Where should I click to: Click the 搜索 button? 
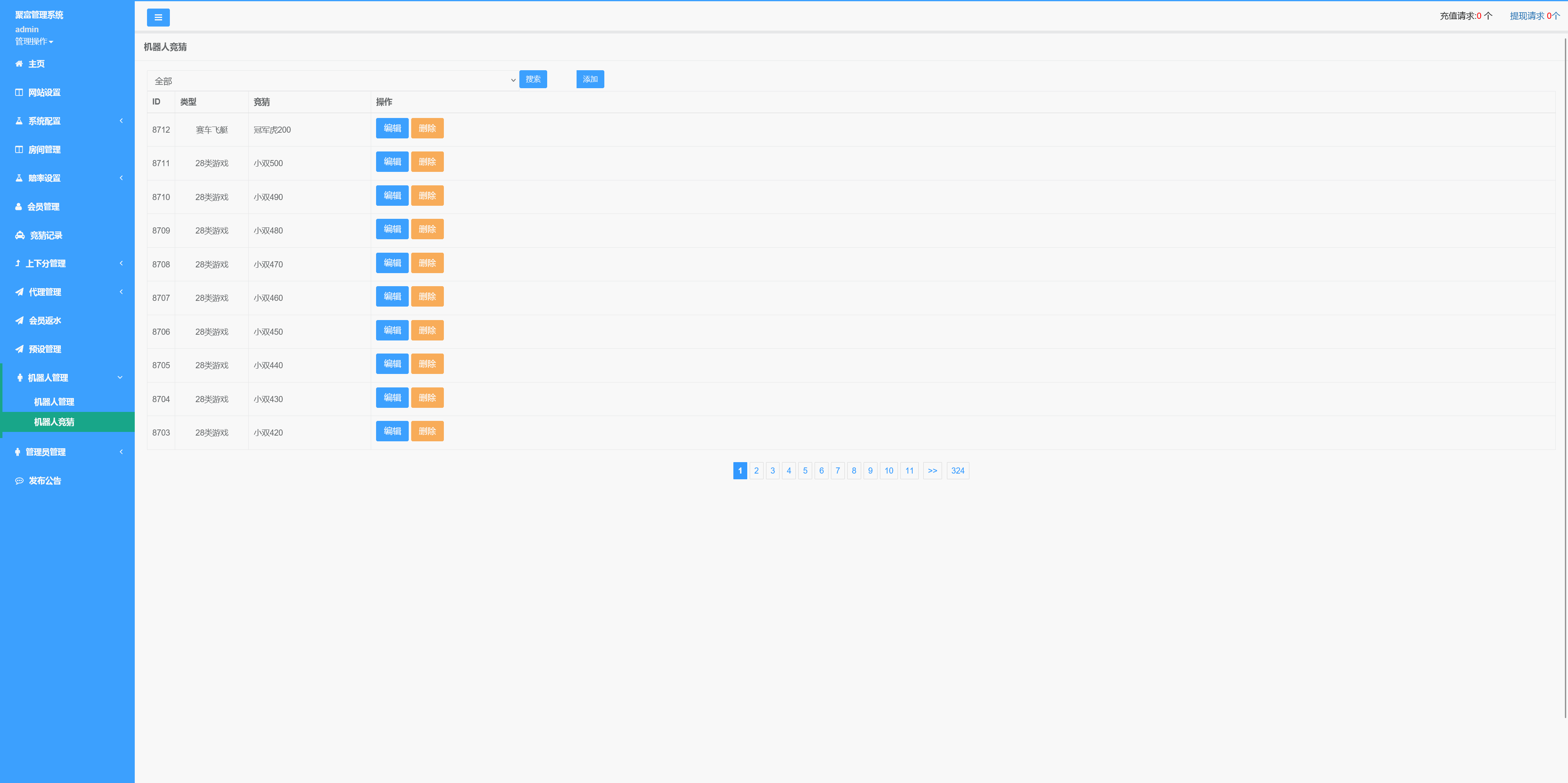point(532,79)
